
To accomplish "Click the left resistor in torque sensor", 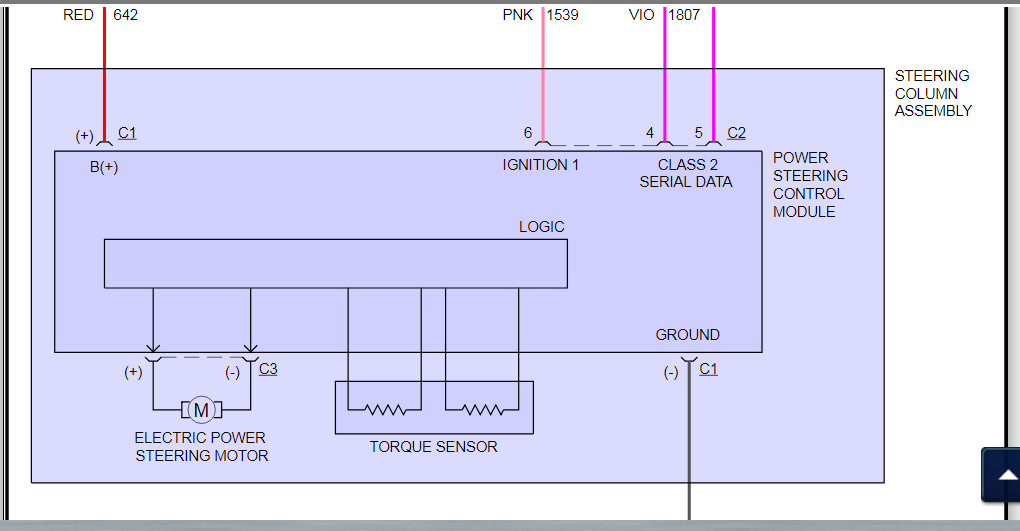I will tap(385, 410).
